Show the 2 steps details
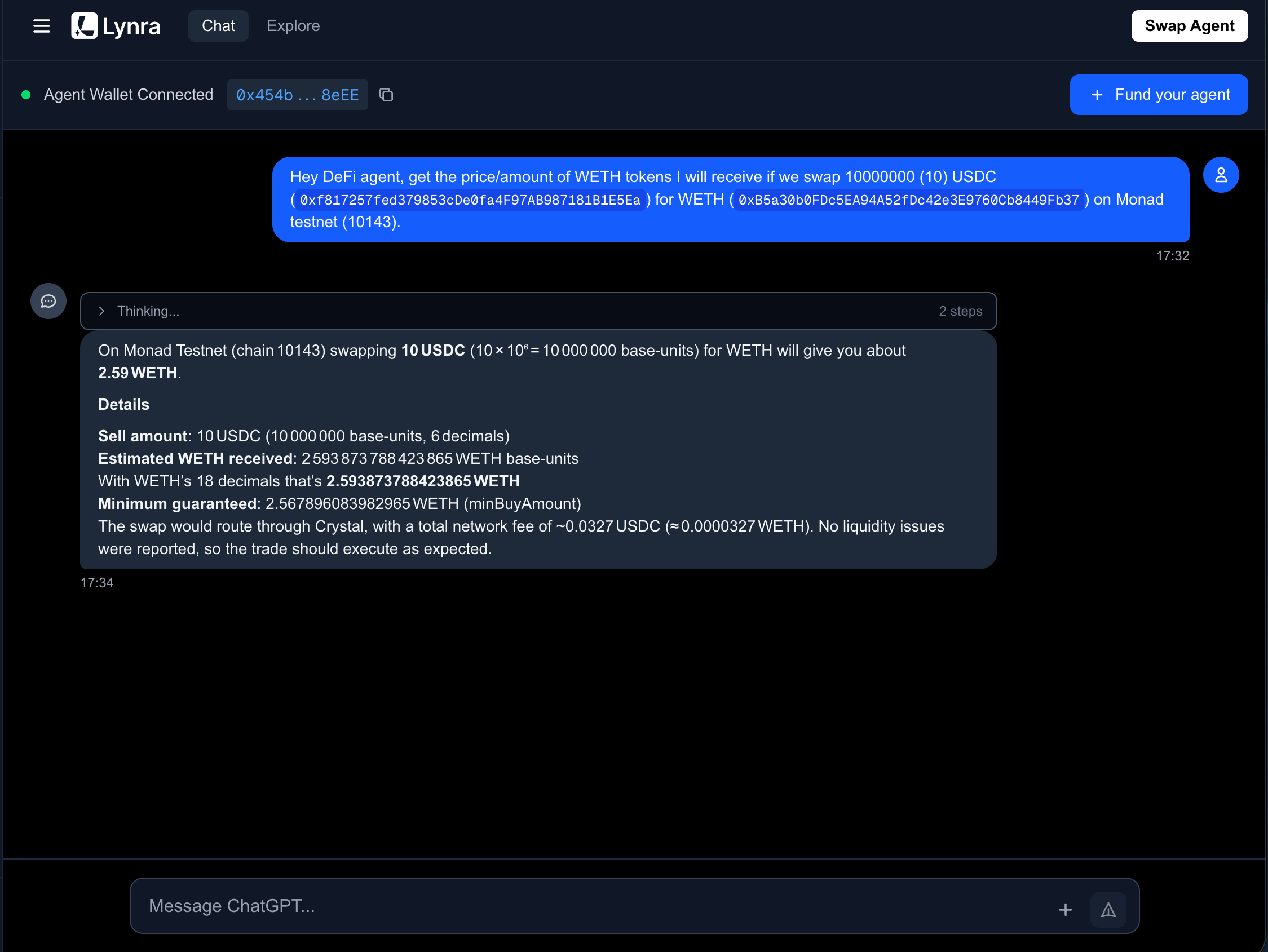The width and height of the screenshot is (1268, 952). tap(960, 311)
